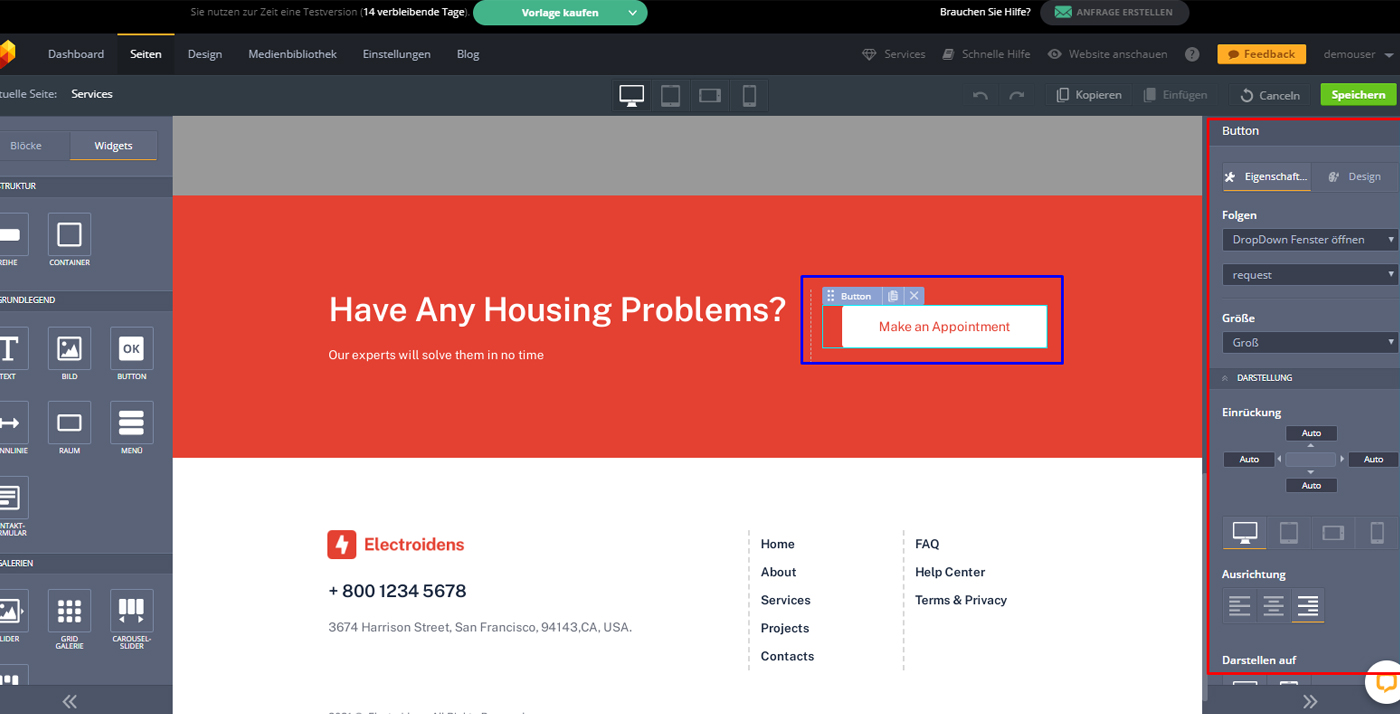The image size is (1400, 714).
Task: Switch to mobile phone preview
Action: 749,95
